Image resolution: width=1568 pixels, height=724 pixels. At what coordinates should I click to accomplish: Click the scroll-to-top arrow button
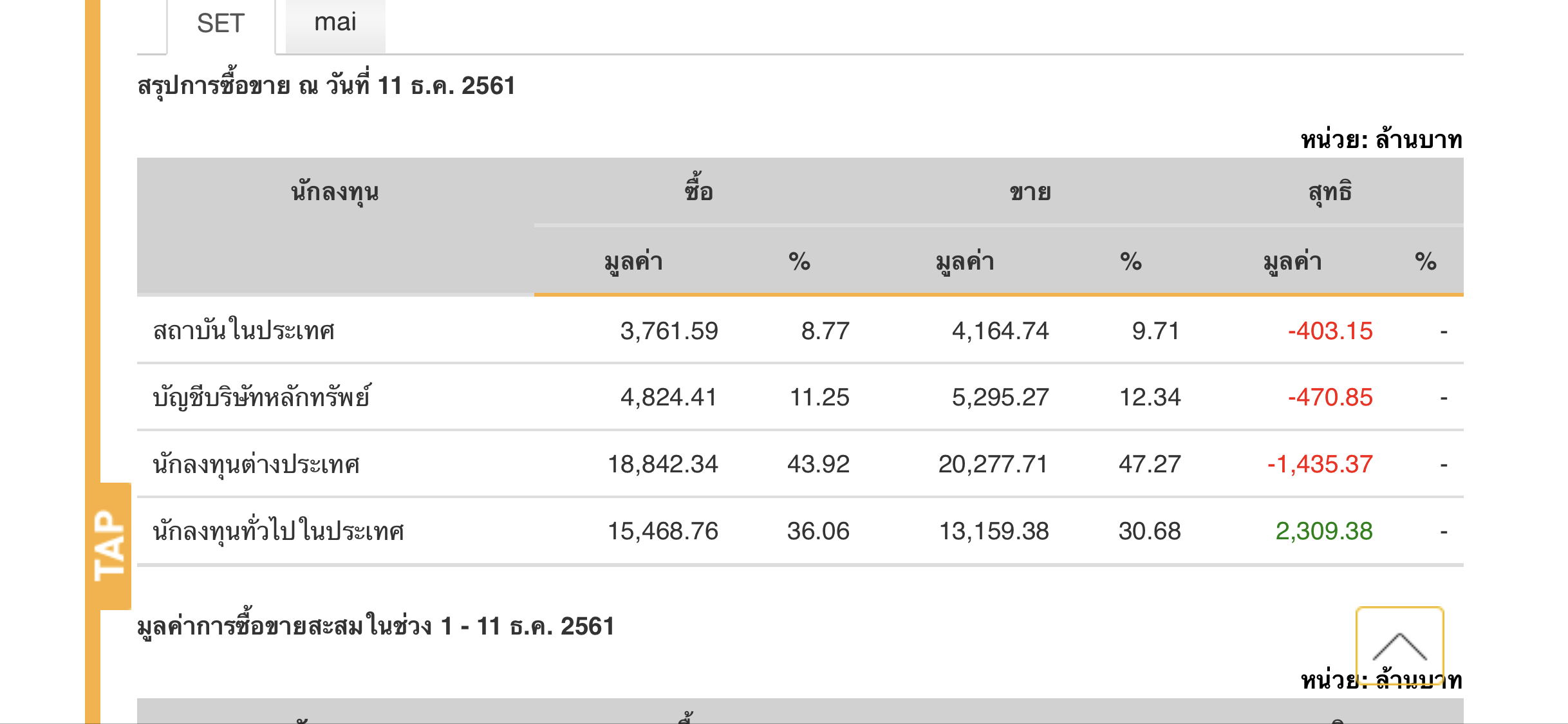point(1399,645)
